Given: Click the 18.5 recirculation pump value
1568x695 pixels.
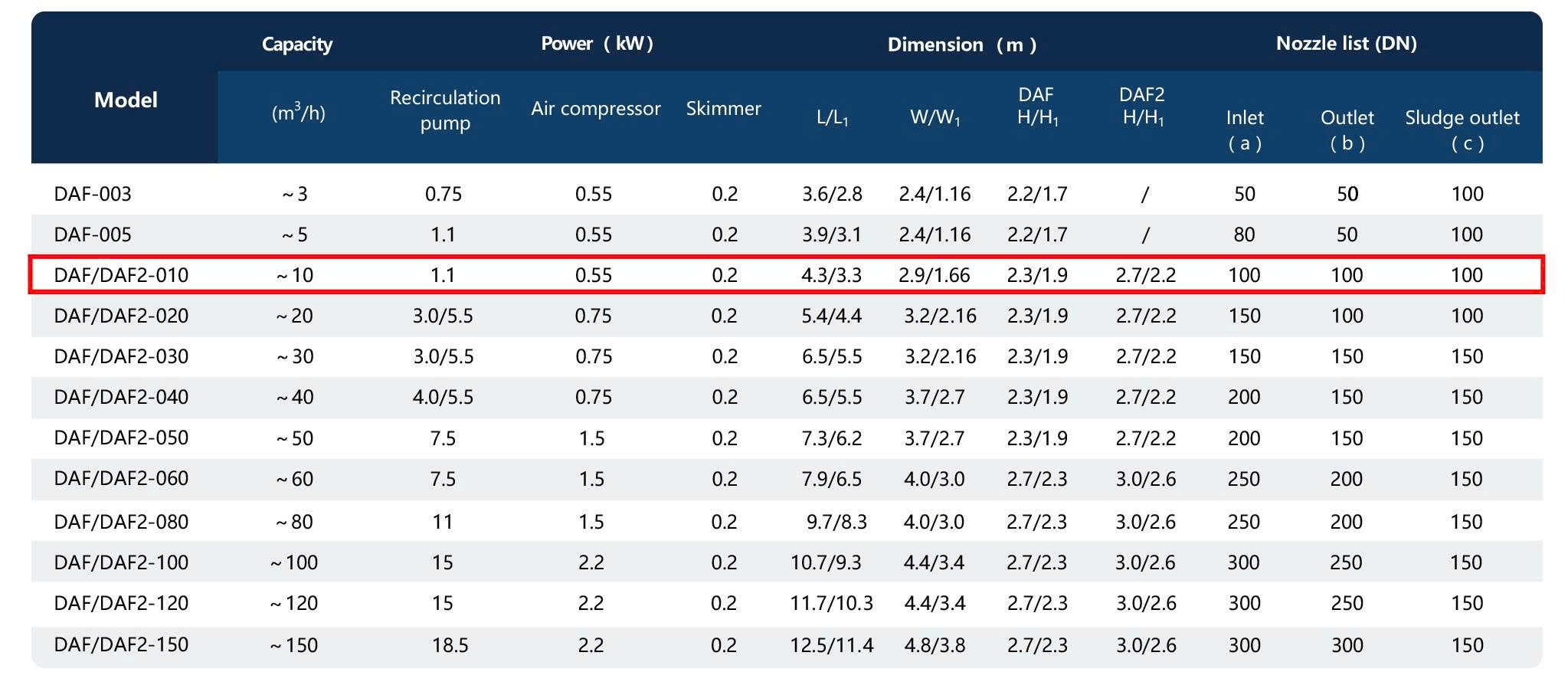Looking at the screenshot, I should (x=450, y=645).
